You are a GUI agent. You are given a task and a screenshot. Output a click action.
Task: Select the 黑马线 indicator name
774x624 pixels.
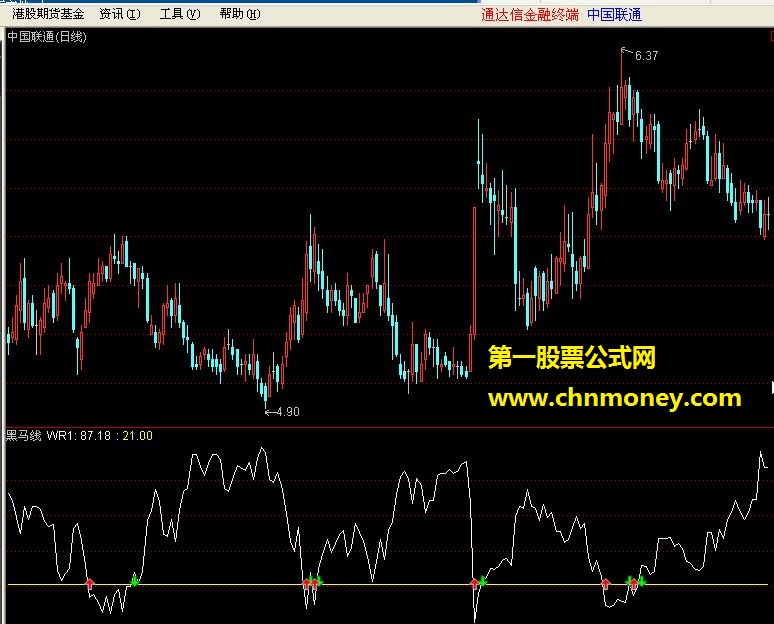(x=23, y=435)
